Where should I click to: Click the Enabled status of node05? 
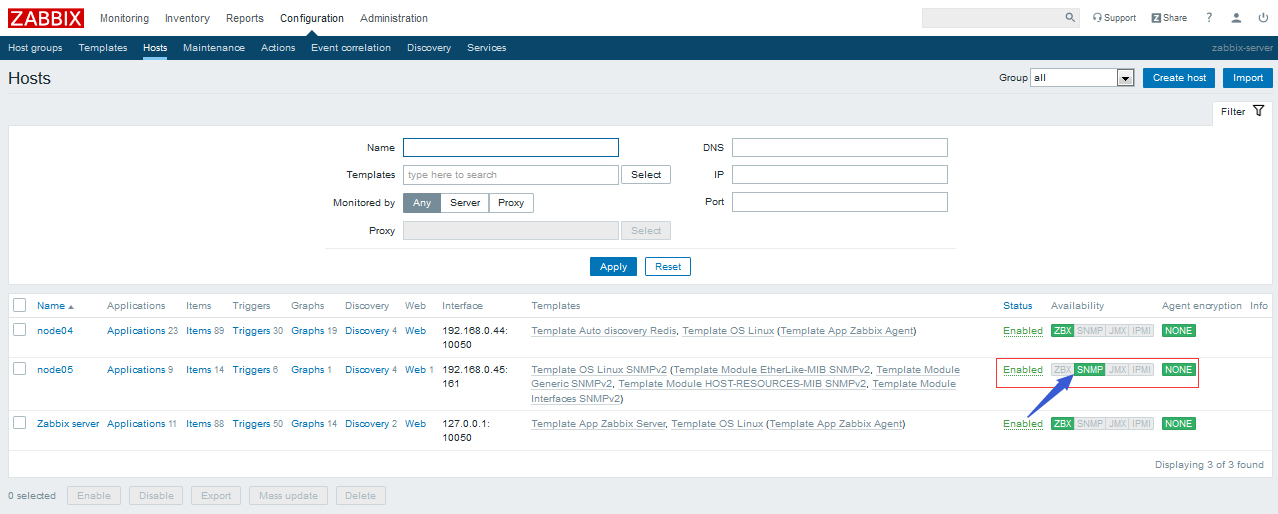coord(1022,370)
